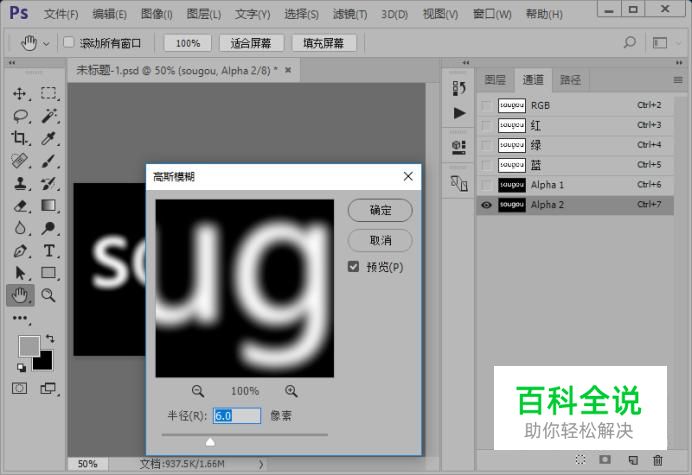Open the Hand tool preset dropdown
Viewport: 692px width, 475px height.
click(x=46, y=43)
